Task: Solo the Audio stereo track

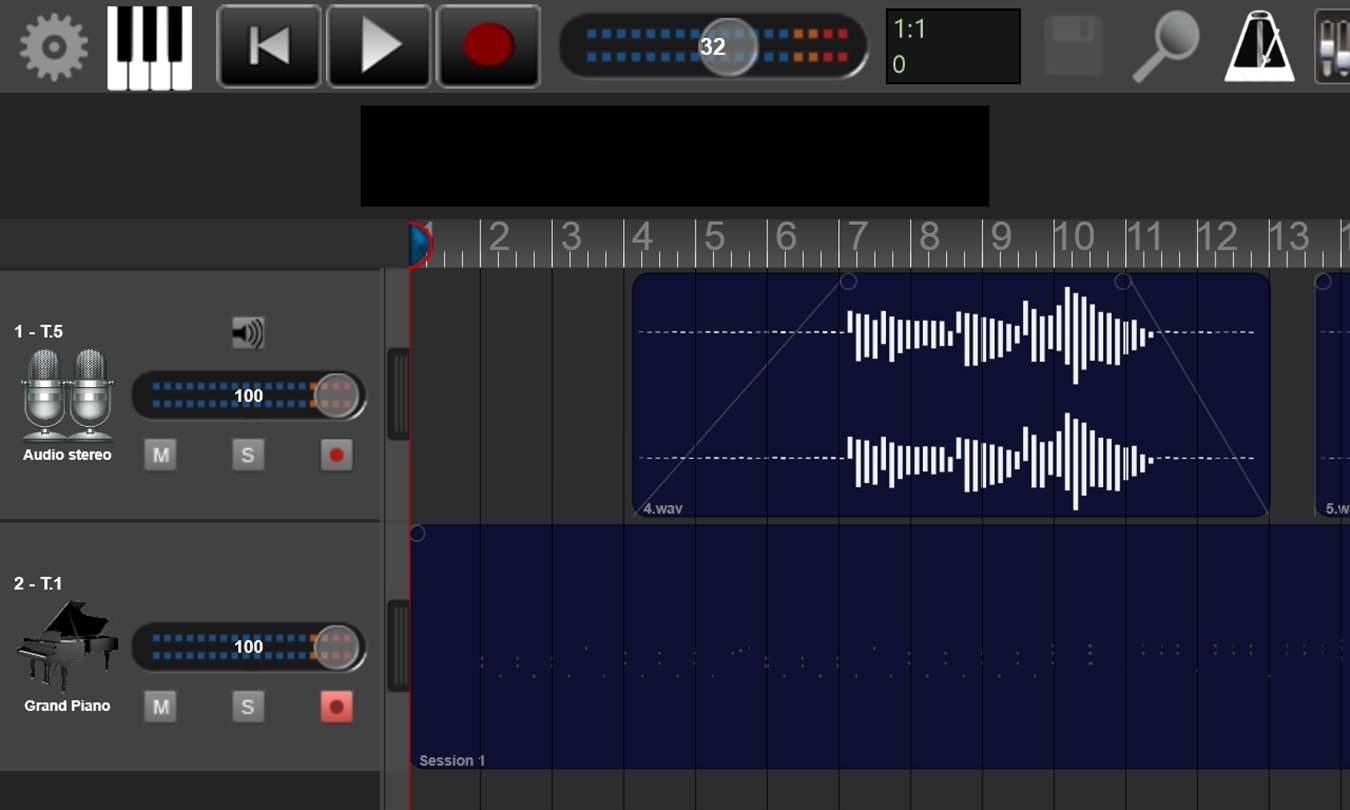Action: (x=248, y=455)
